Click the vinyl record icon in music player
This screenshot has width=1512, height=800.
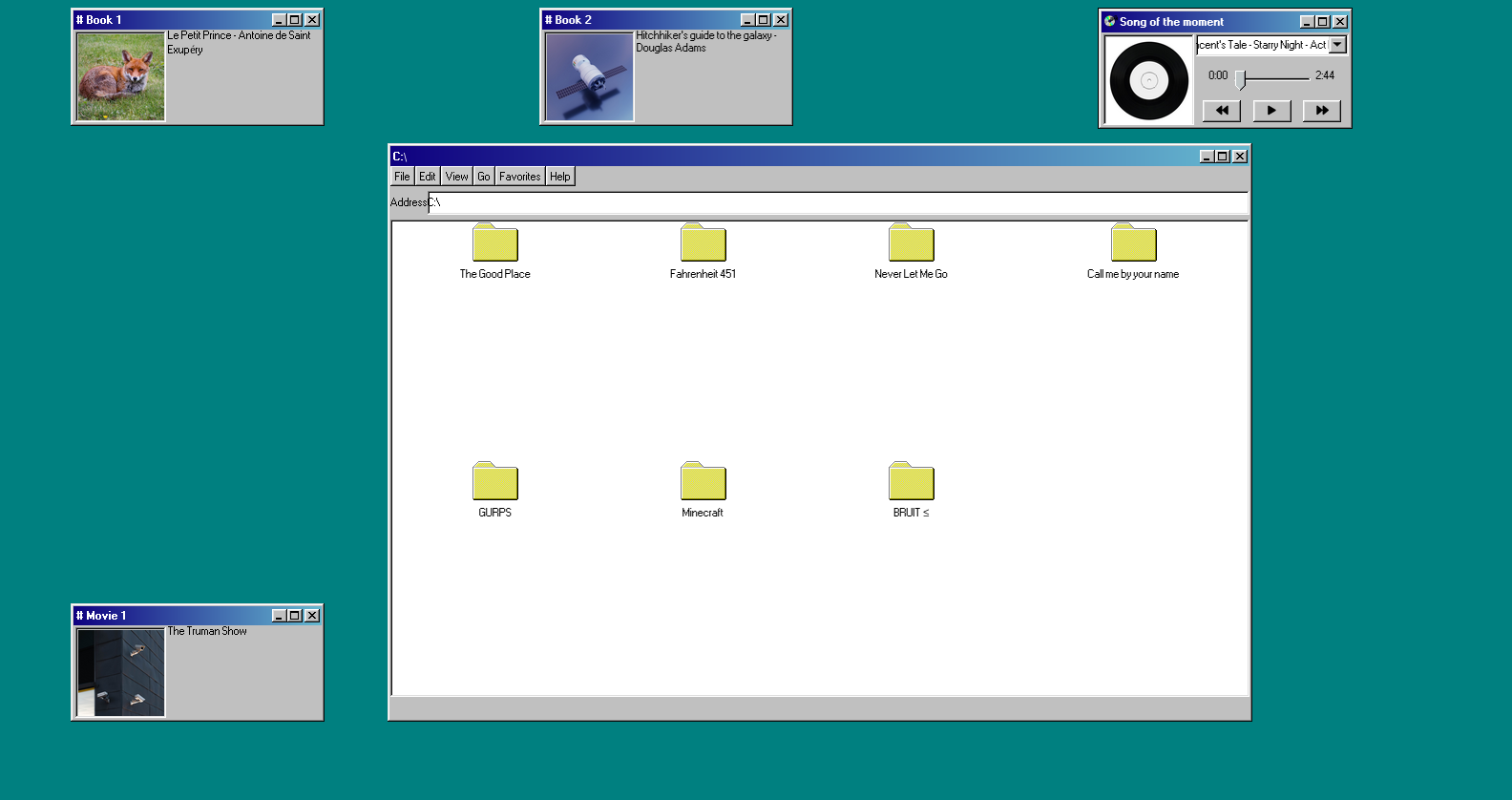pos(1148,81)
